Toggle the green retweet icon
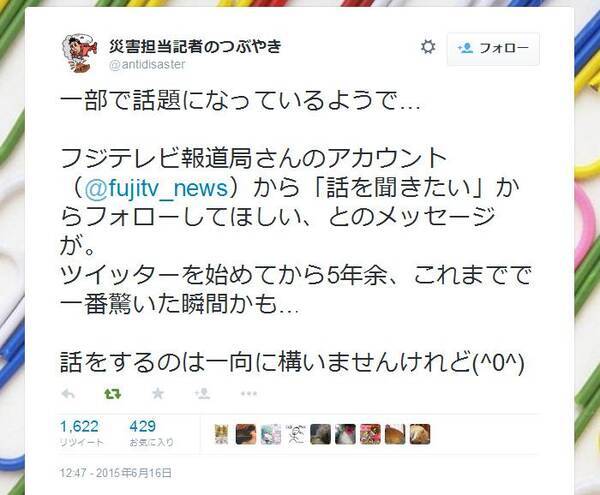The width and height of the screenshot is (600, 495). coord(113,394)
